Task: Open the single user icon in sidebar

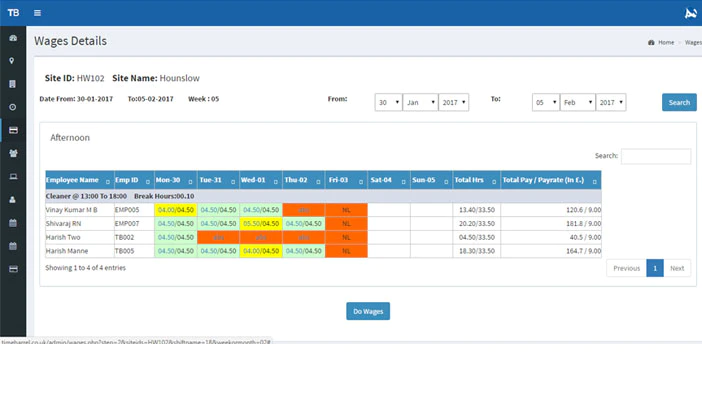Action: coord(12,200)
